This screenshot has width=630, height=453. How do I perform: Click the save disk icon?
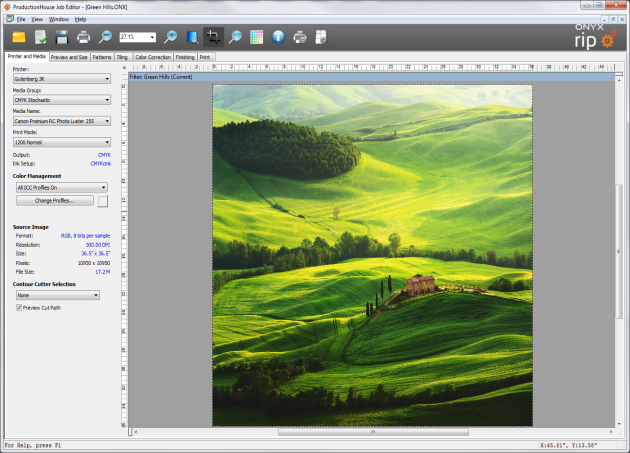coord(61,37)
